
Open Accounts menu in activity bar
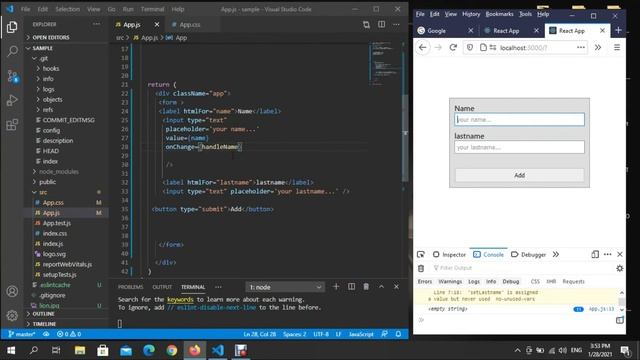click(x=12, y=291)
